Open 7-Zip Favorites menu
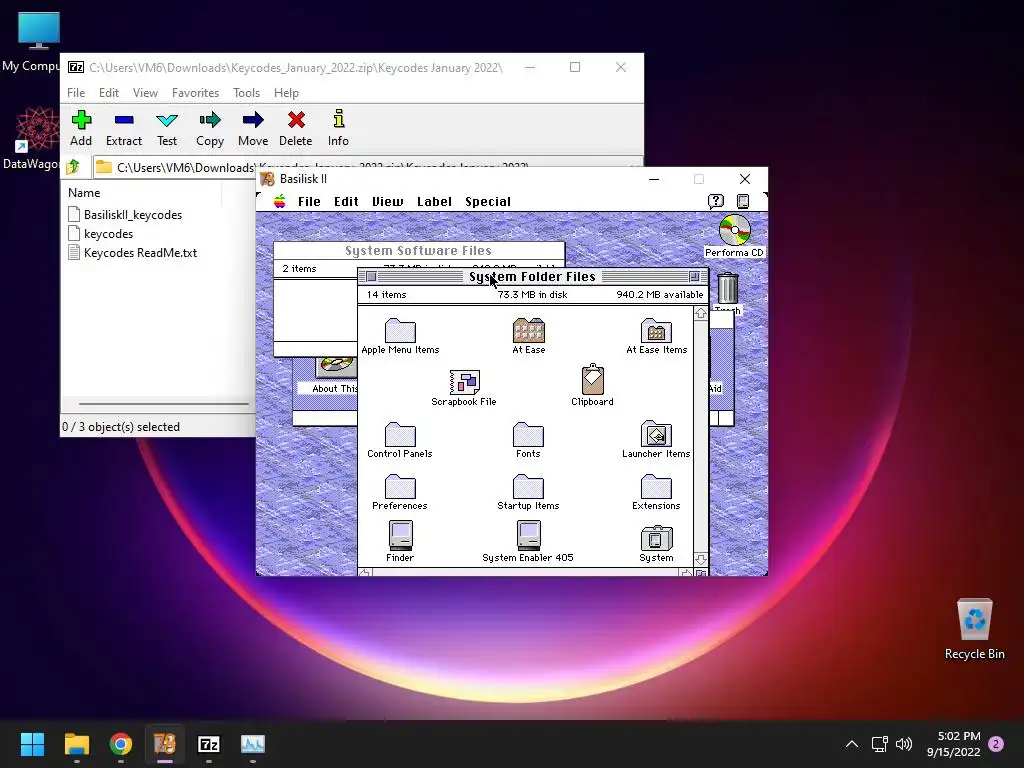 click(x=195, y=93)
